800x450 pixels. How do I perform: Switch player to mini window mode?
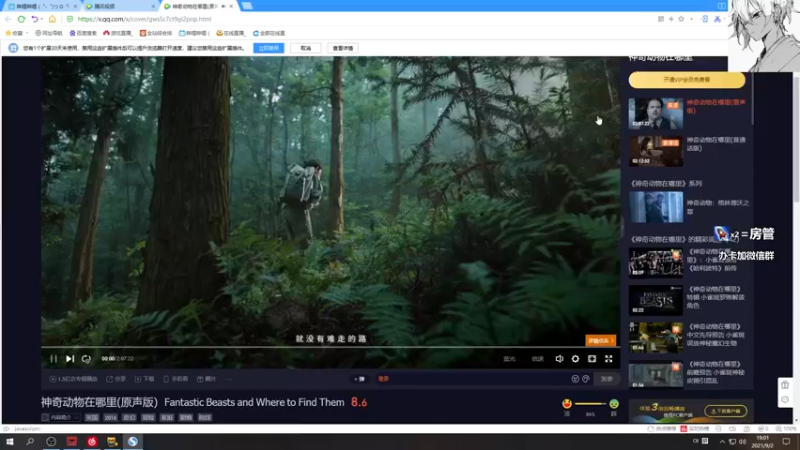pyautogui.click(x=592, y=359)
